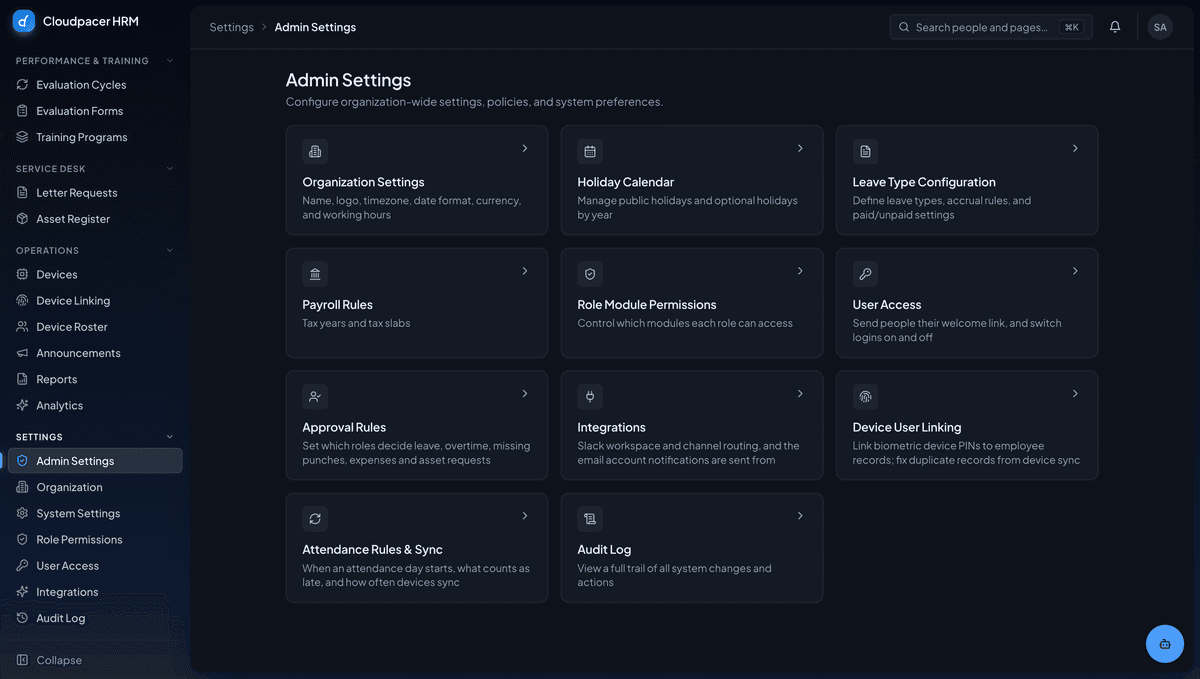Open Reports in the sidebar

95,379
